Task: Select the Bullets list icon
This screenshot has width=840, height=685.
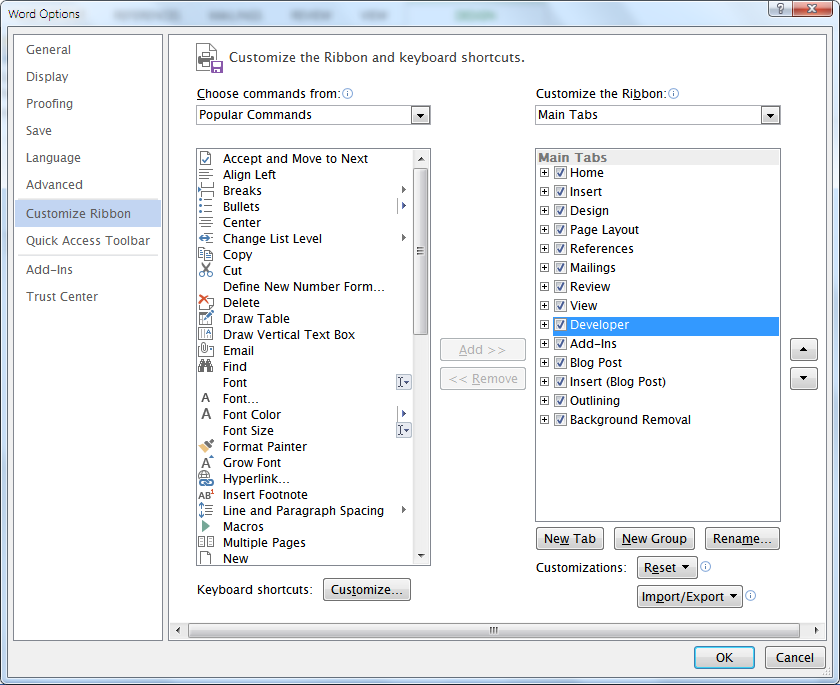Action: click(206, 206)
